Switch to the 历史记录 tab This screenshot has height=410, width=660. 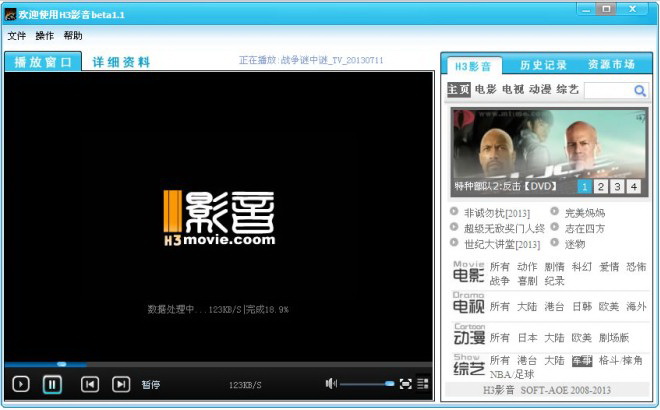(543, 65)
